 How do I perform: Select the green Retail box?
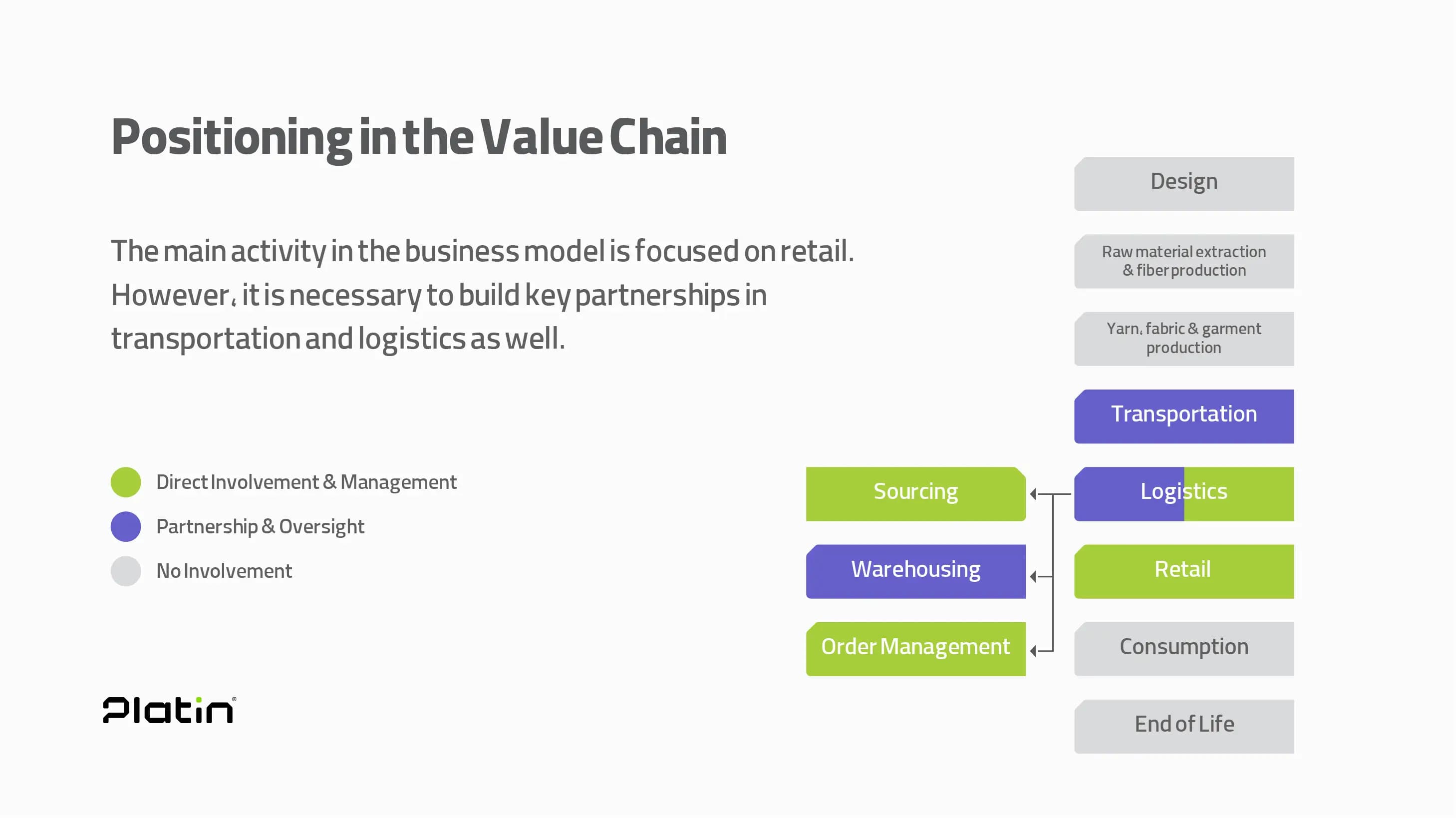click(x=1183, y=571)
